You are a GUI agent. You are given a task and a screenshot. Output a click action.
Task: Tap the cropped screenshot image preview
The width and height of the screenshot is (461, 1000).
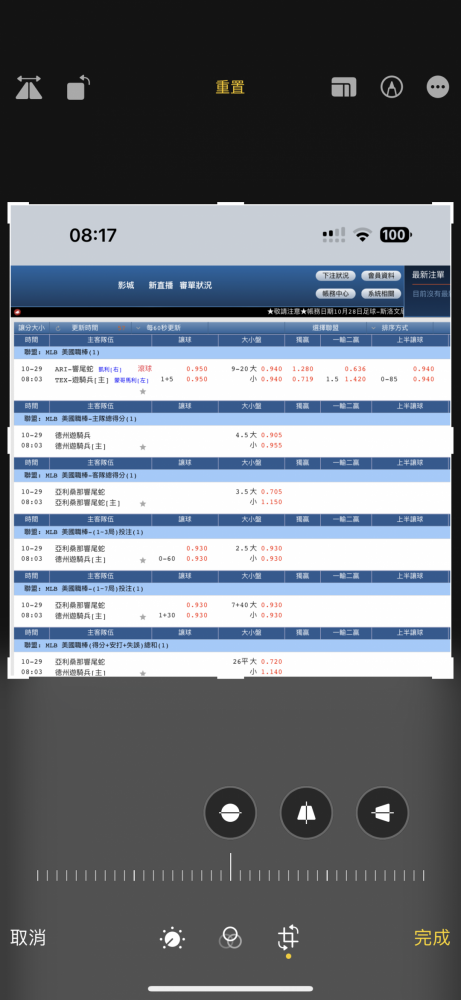[x=230, y=441]
